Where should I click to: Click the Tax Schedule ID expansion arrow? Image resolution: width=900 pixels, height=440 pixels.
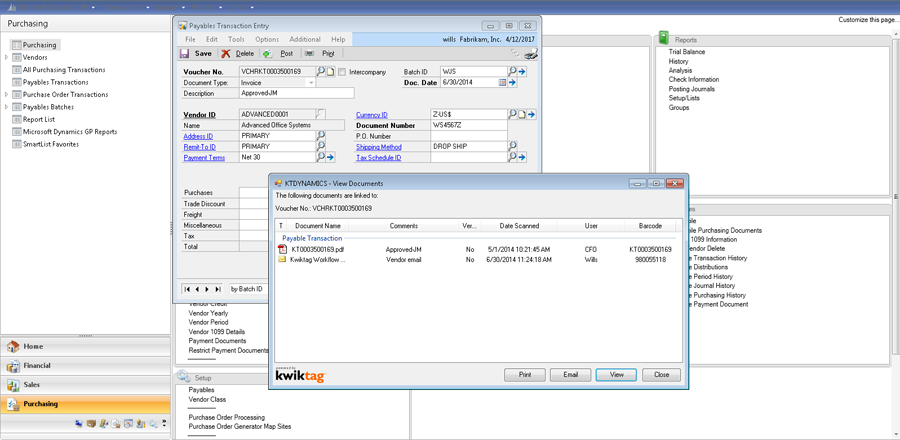(x=522, y=157)
